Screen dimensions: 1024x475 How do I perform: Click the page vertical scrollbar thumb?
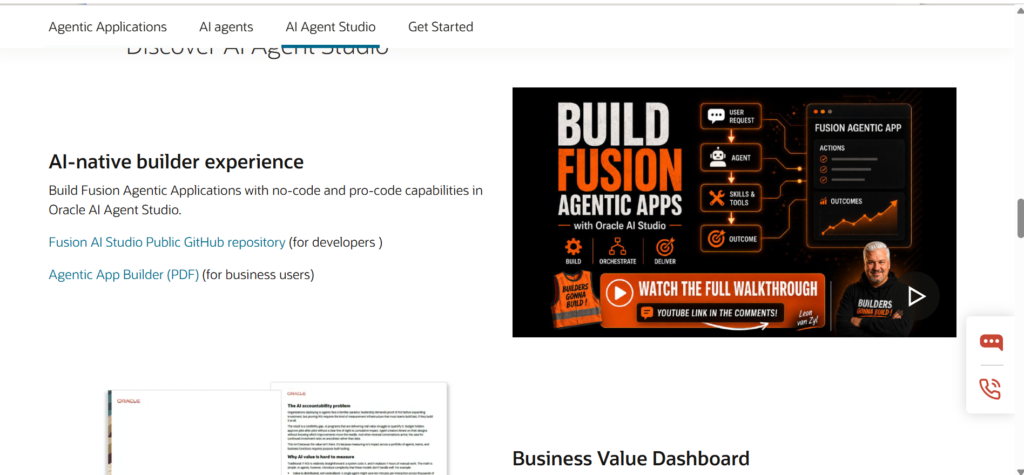tap(1019, 219)
